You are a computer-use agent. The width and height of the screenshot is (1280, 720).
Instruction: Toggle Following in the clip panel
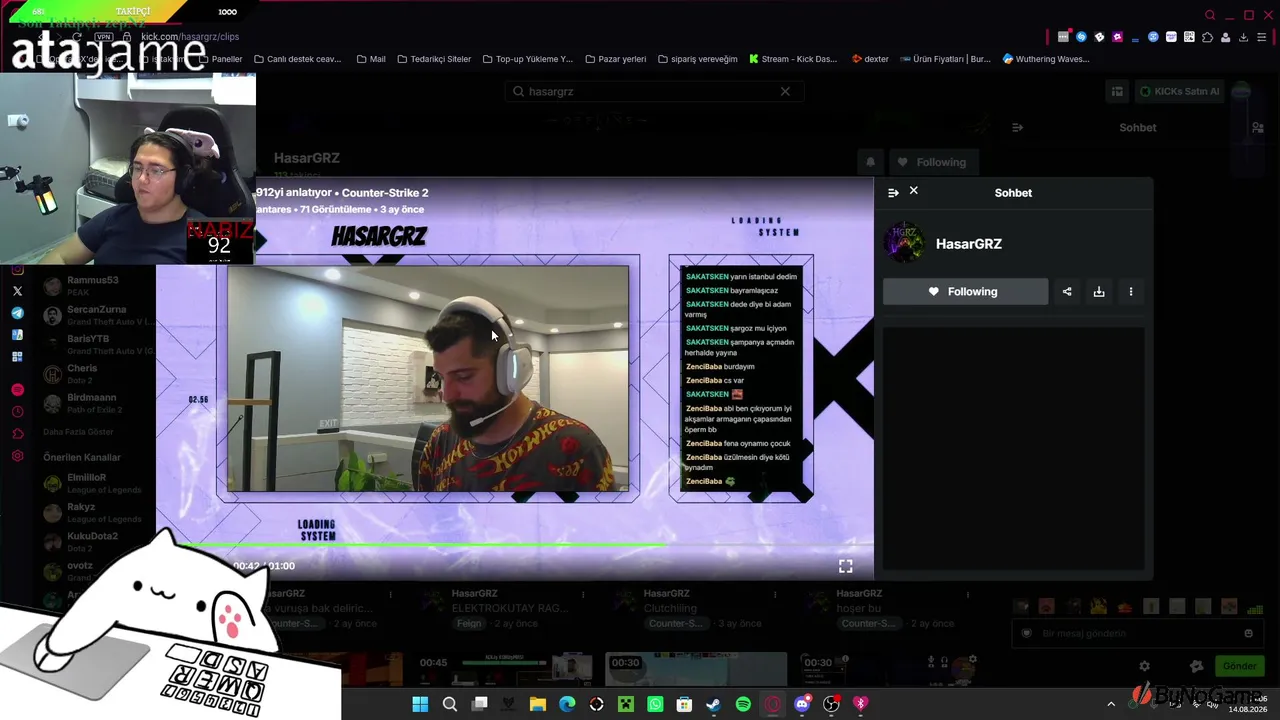tap(965, 292)
